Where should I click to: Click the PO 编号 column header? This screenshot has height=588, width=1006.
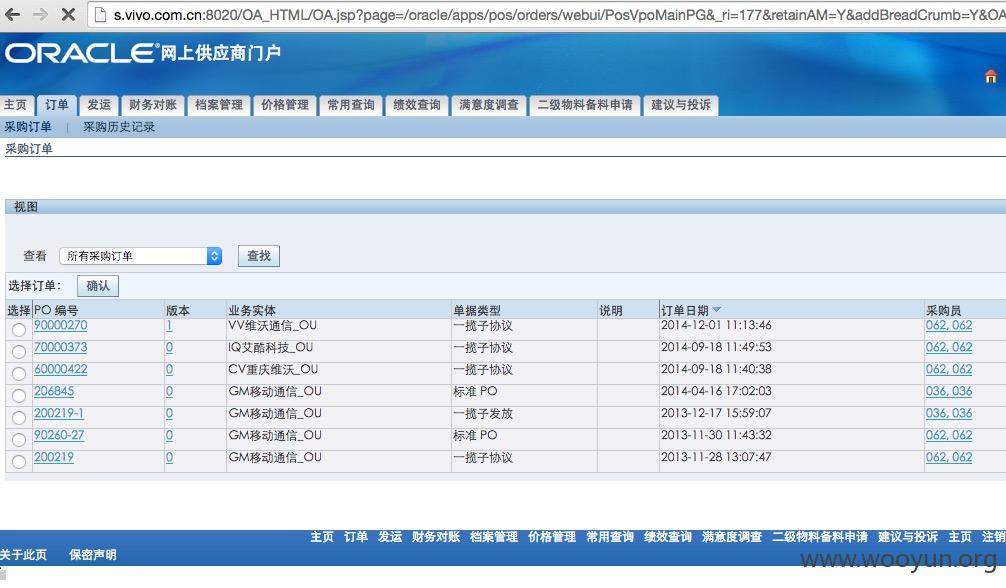click(56, 310)
